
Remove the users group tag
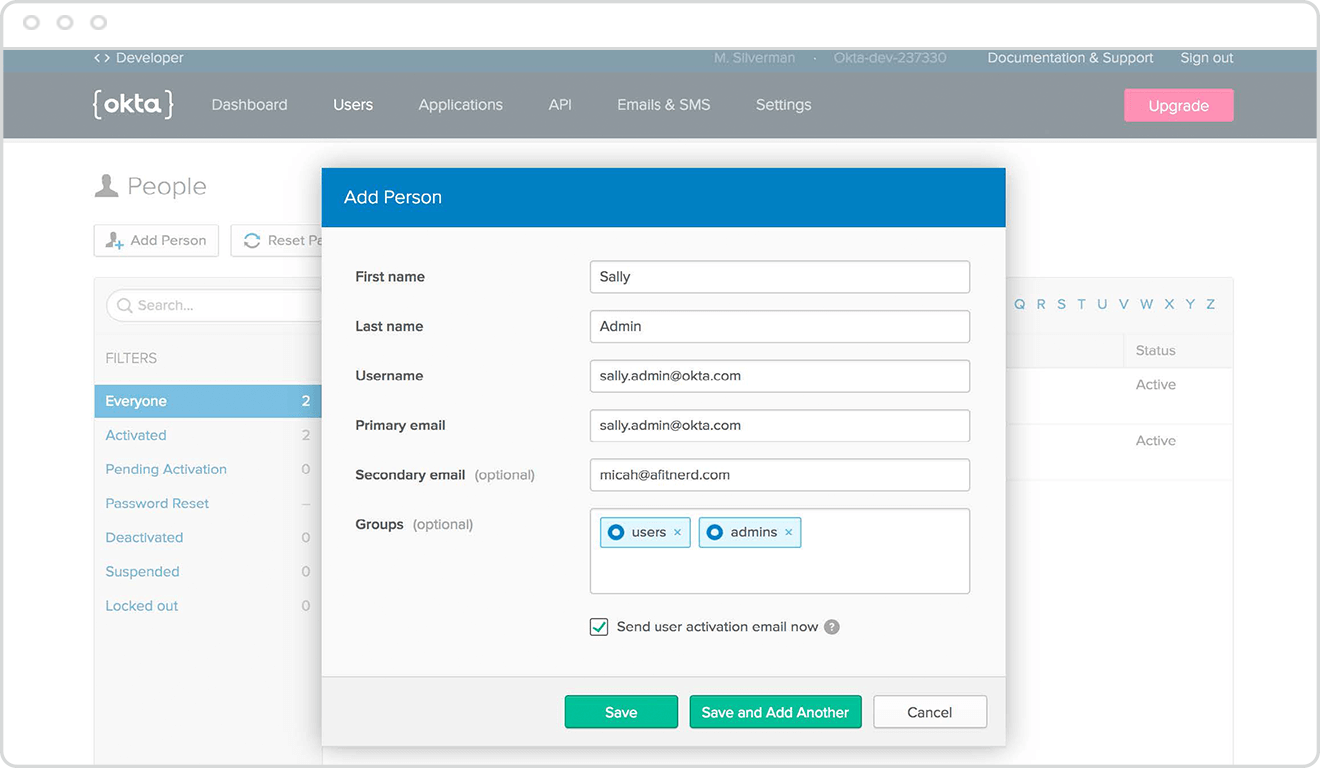click(677, 533)
